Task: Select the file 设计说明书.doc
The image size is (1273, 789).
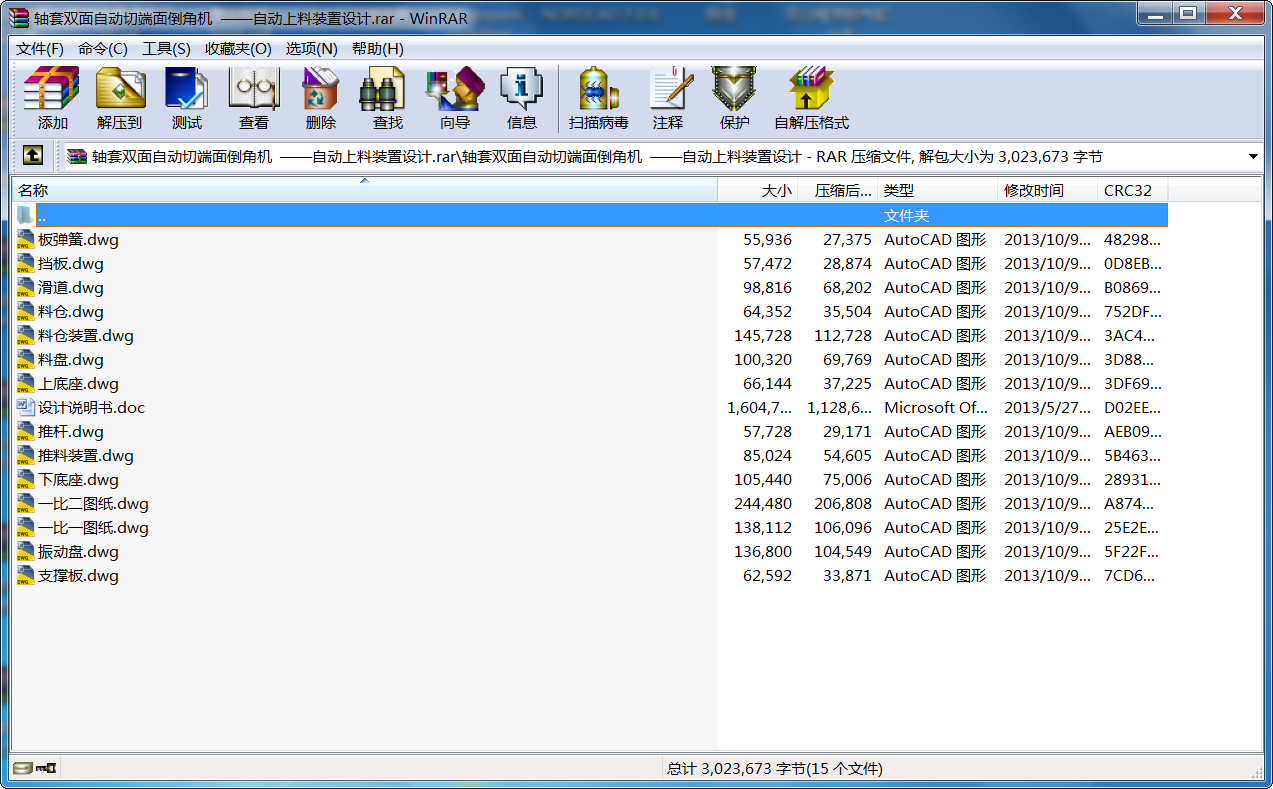Action: click(92, 407)
